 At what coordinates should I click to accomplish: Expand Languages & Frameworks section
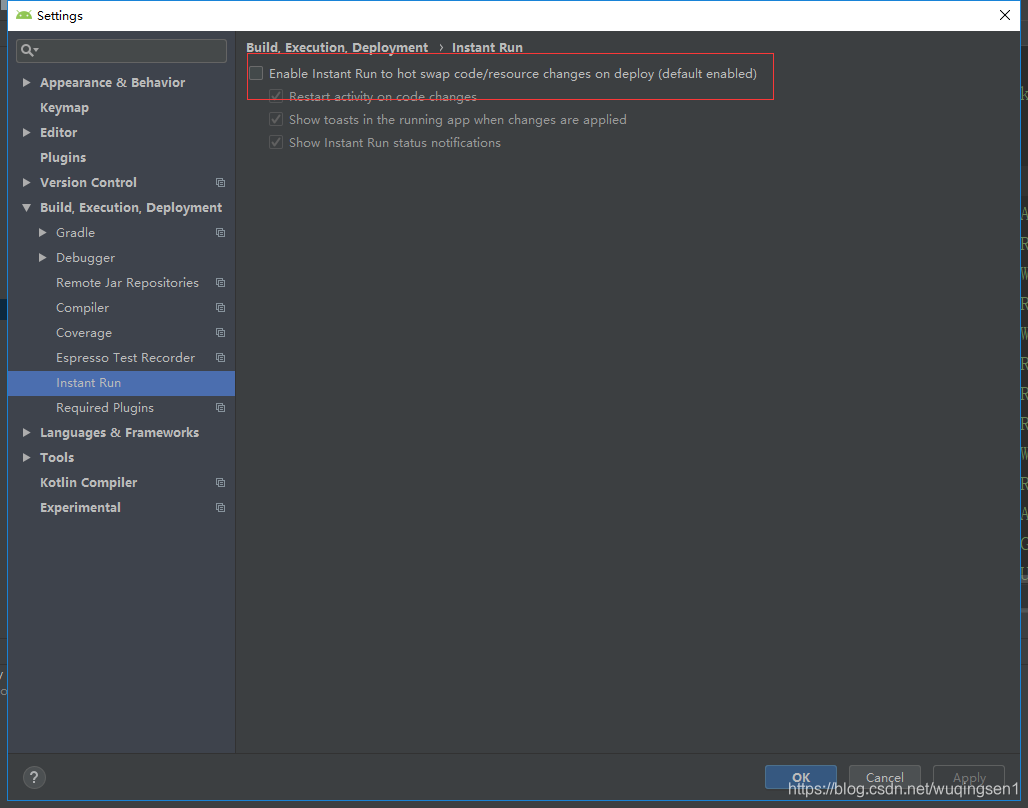[x=25, y=432]
